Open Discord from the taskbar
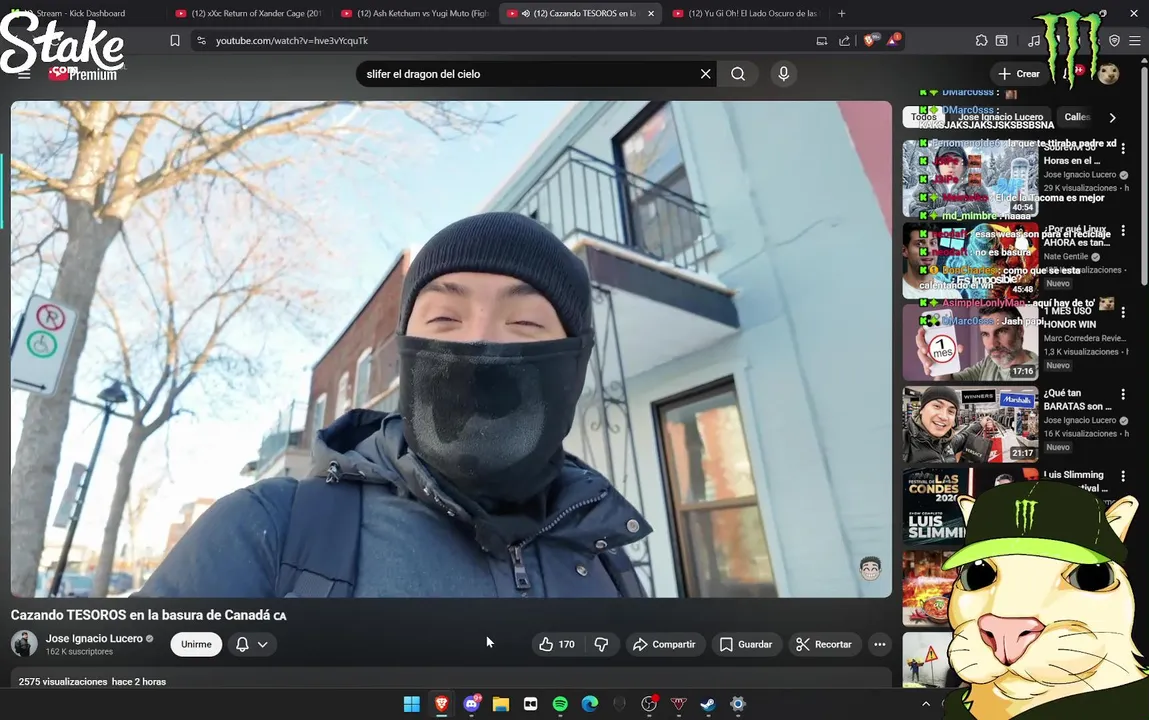 [471, 704]
